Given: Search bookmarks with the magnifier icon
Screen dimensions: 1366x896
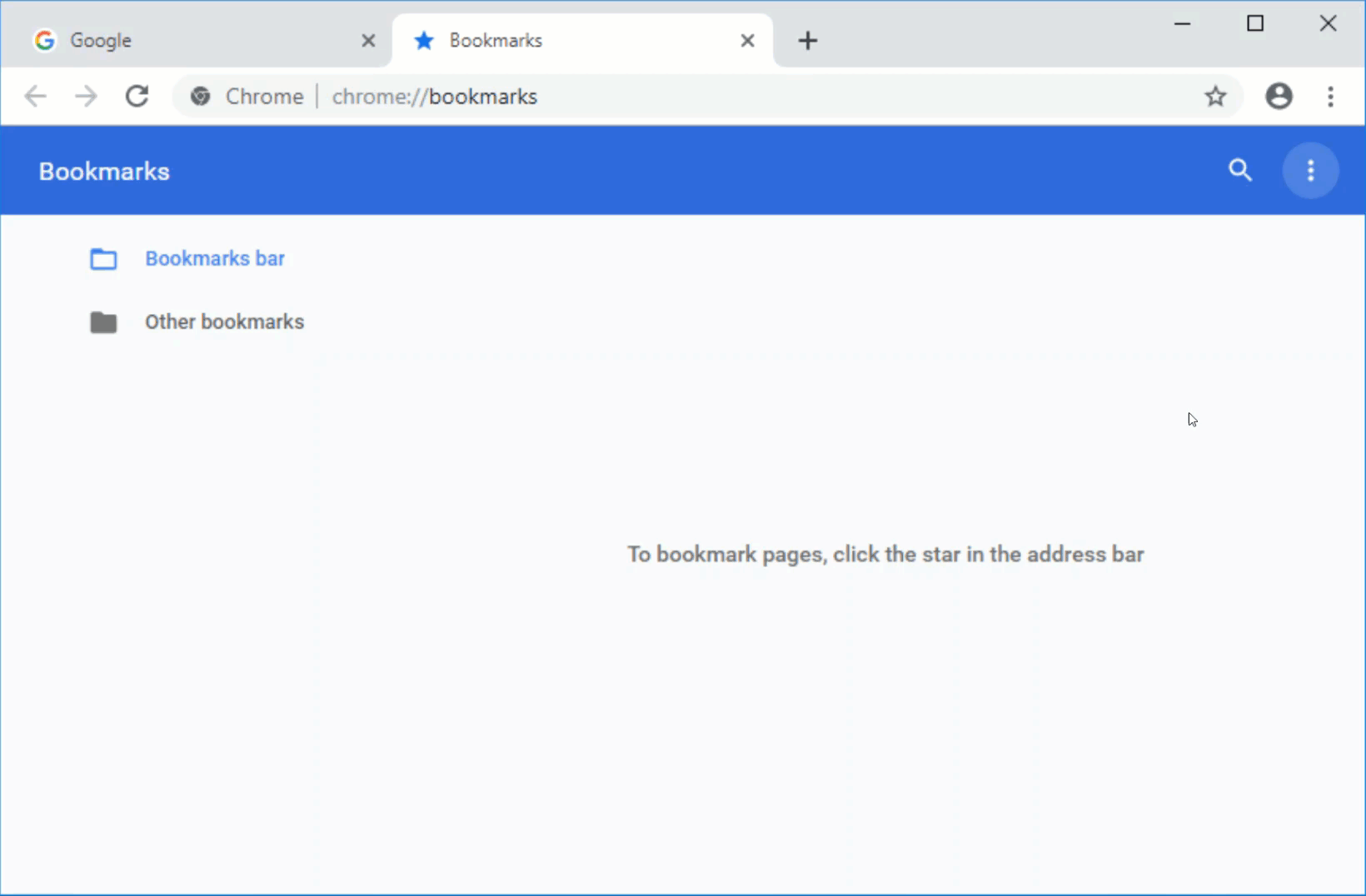Looking at the screenshot, I should (x=1240, y=171).
